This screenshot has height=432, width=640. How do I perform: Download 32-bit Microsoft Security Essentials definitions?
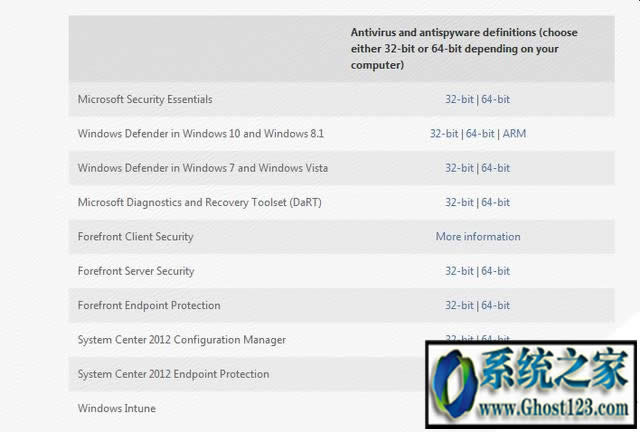459,99
